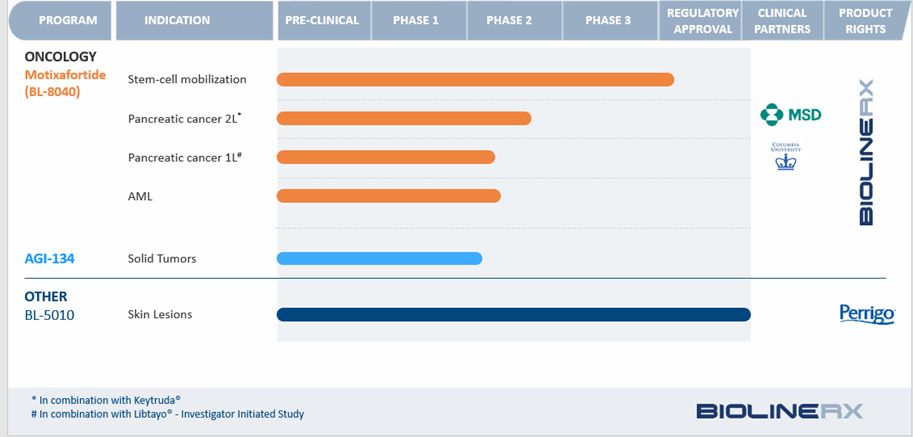913x437 pixels.
Task: Click the Columbia University crest logo
Action: 786,156
